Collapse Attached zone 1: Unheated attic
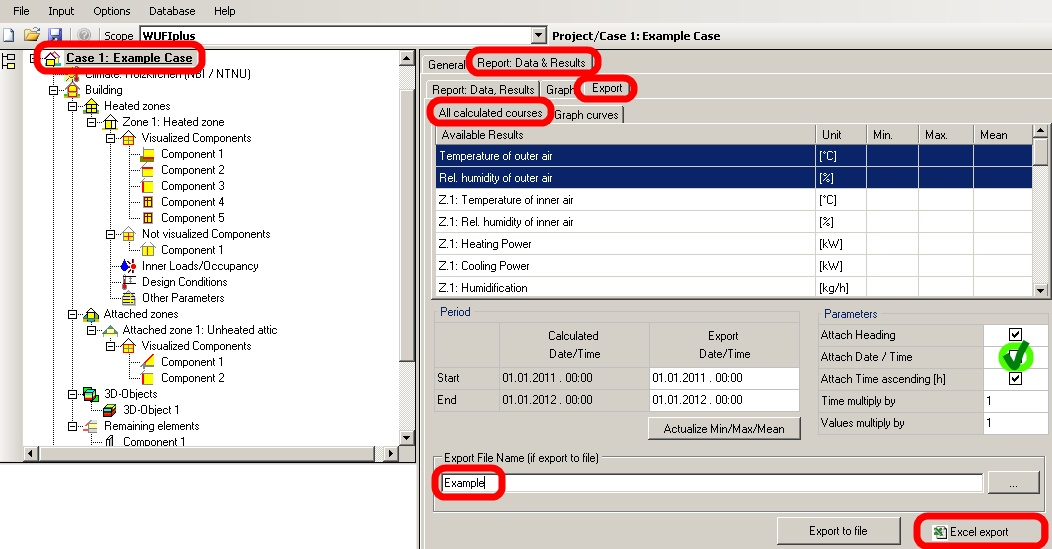The height and width of the screenshot is (549, 1052). tap(91, 330)
